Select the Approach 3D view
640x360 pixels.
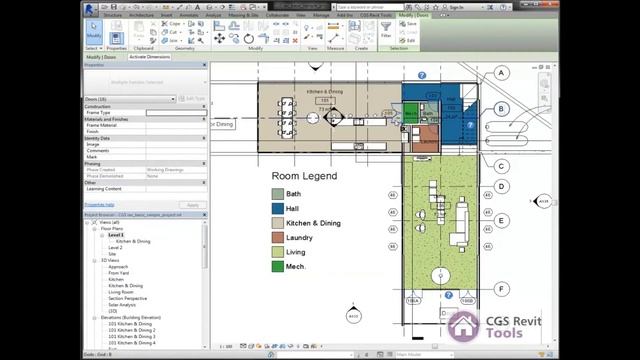pyautogui.click(x=118, y=267)
